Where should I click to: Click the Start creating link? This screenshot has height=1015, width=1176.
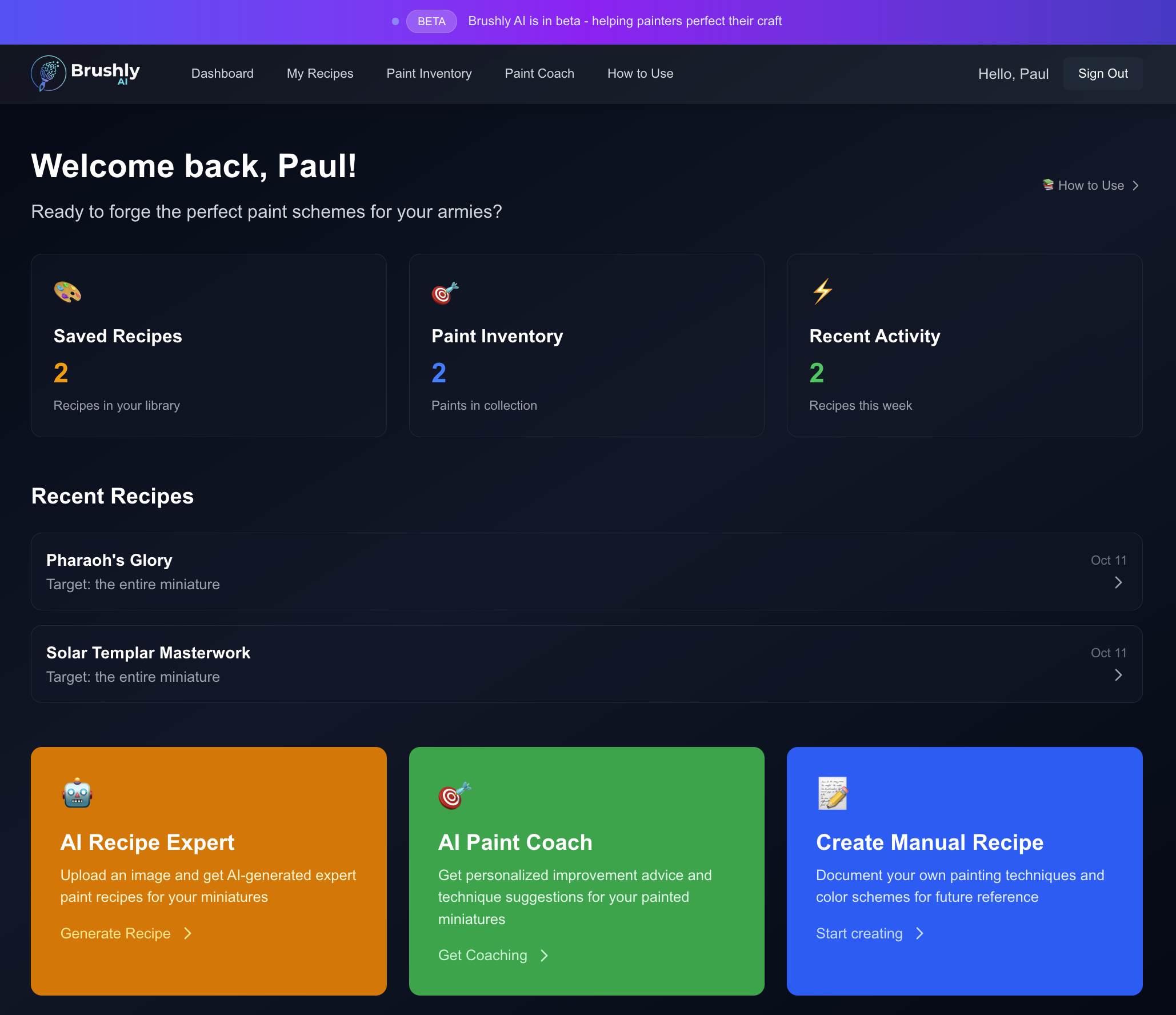point(859,933)
